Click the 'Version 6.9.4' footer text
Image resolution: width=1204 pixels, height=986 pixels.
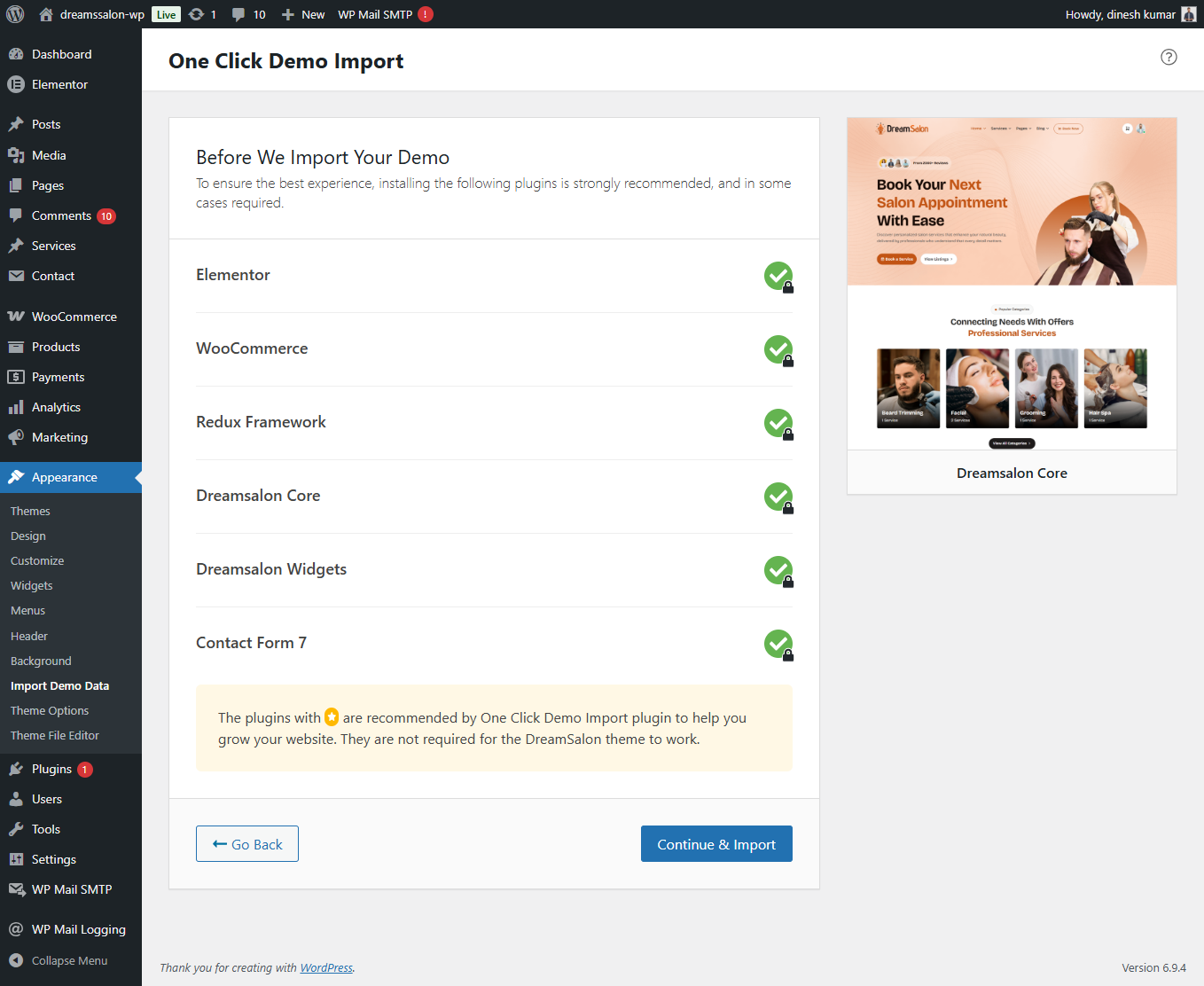point(1153,967)
